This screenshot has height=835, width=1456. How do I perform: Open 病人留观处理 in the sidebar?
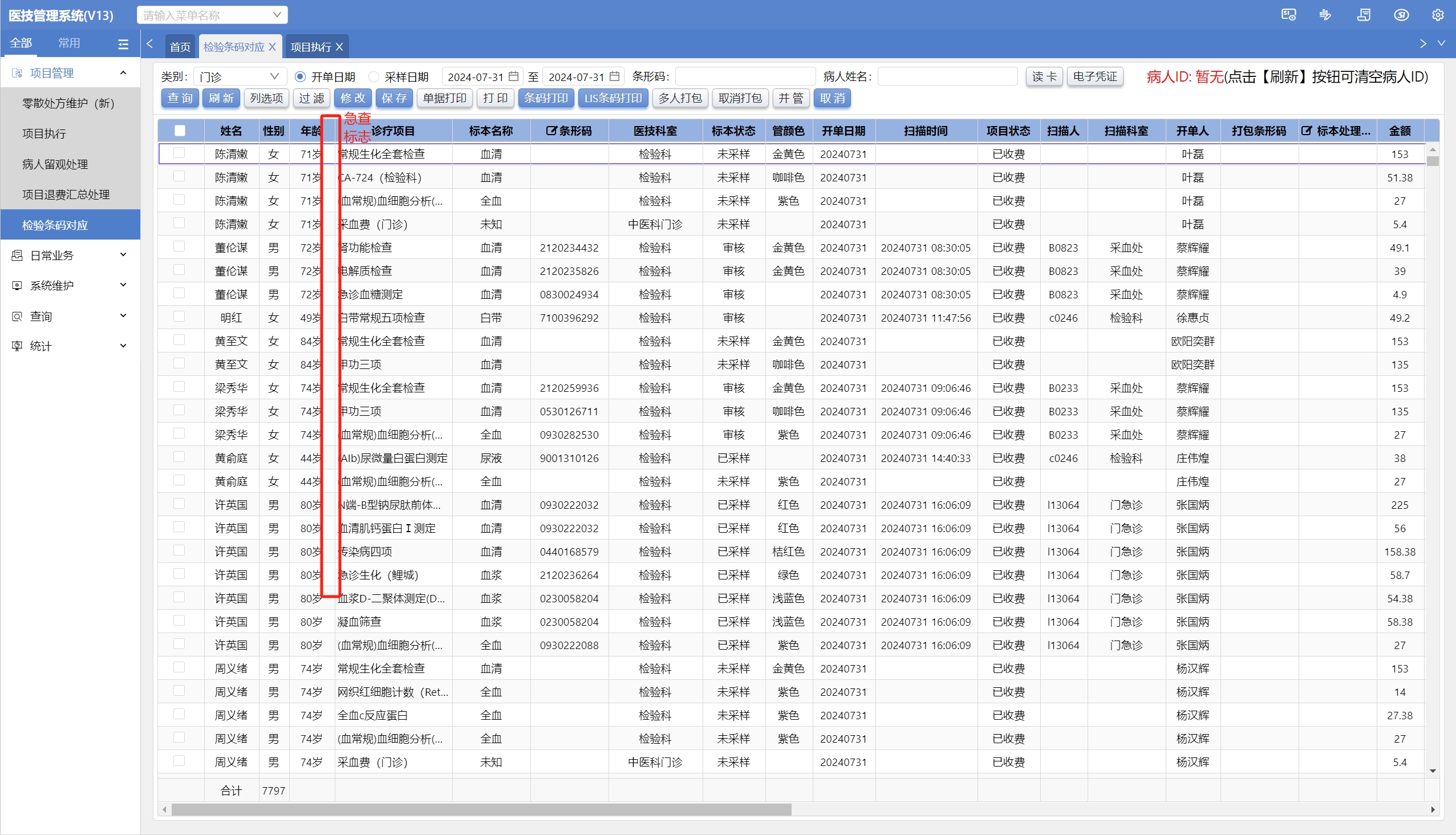(x=55, y=164)
